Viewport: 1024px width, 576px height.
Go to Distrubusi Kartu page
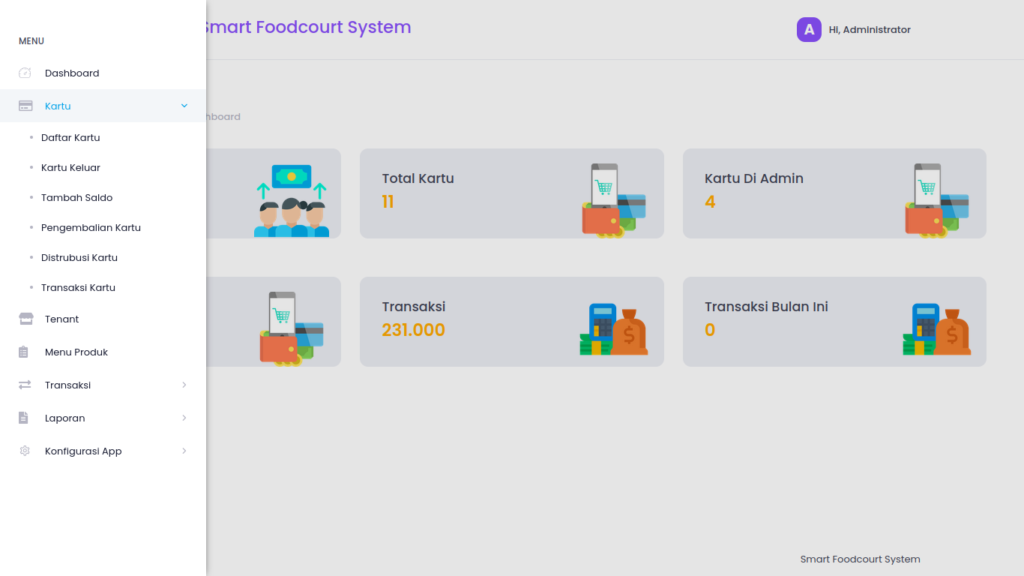pyautogui.click(x=79, y=257)
